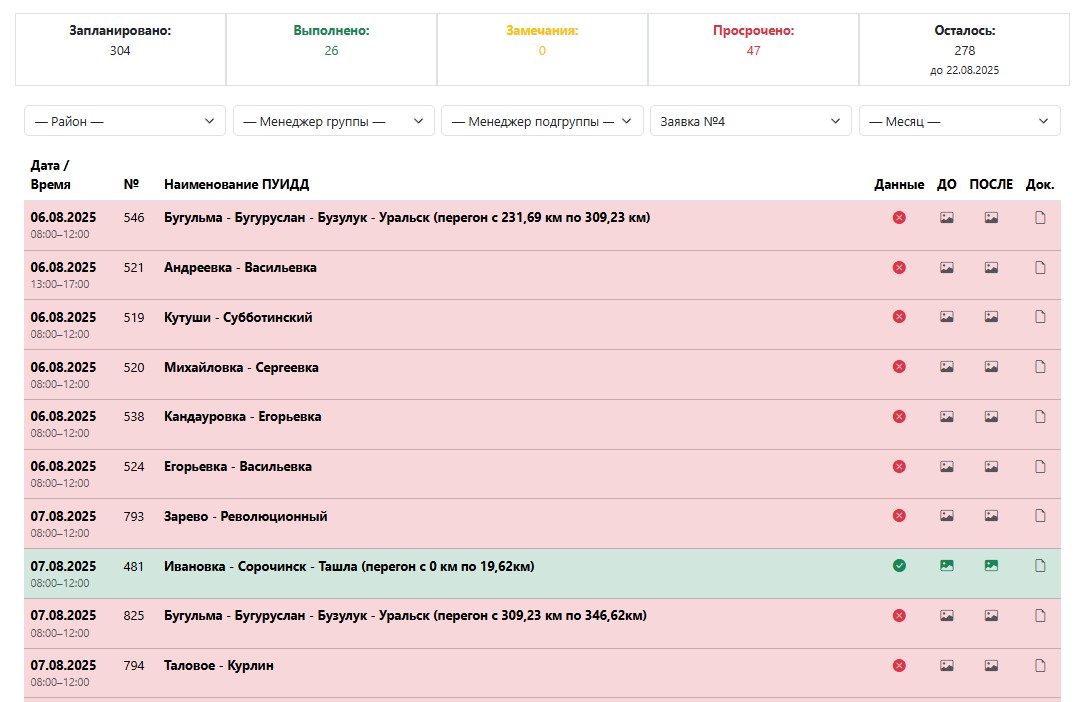Open the Менеджер группы dropdown
The image size is (1081, 702).
[334, 121]
